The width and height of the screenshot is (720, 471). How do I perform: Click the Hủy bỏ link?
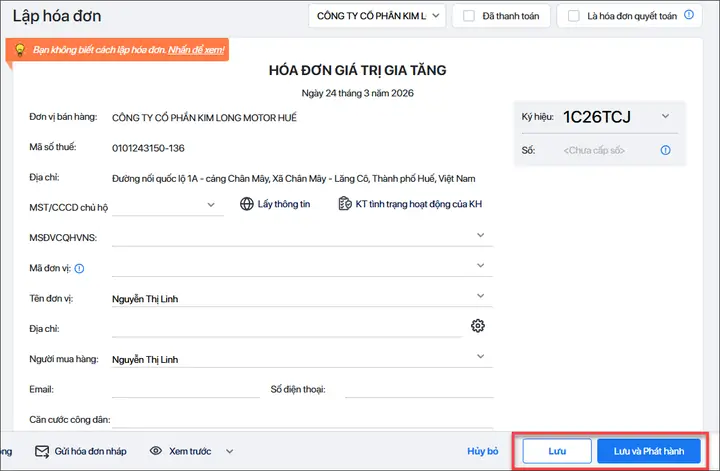483,451
